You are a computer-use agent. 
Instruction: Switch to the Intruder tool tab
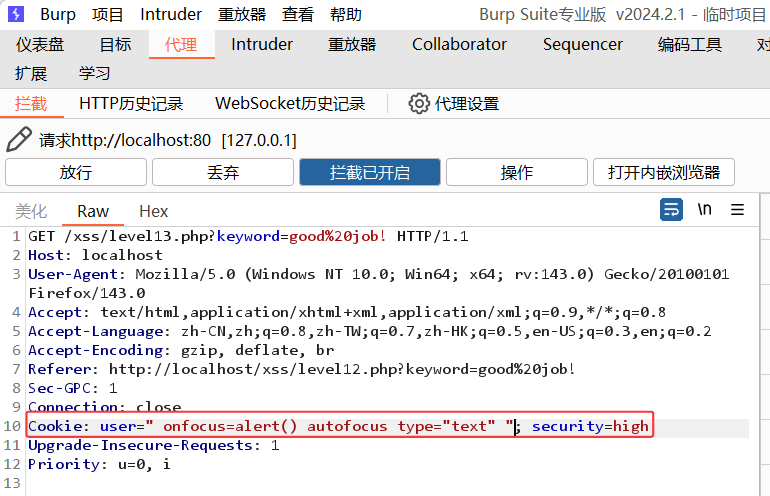tap(262, 44)
